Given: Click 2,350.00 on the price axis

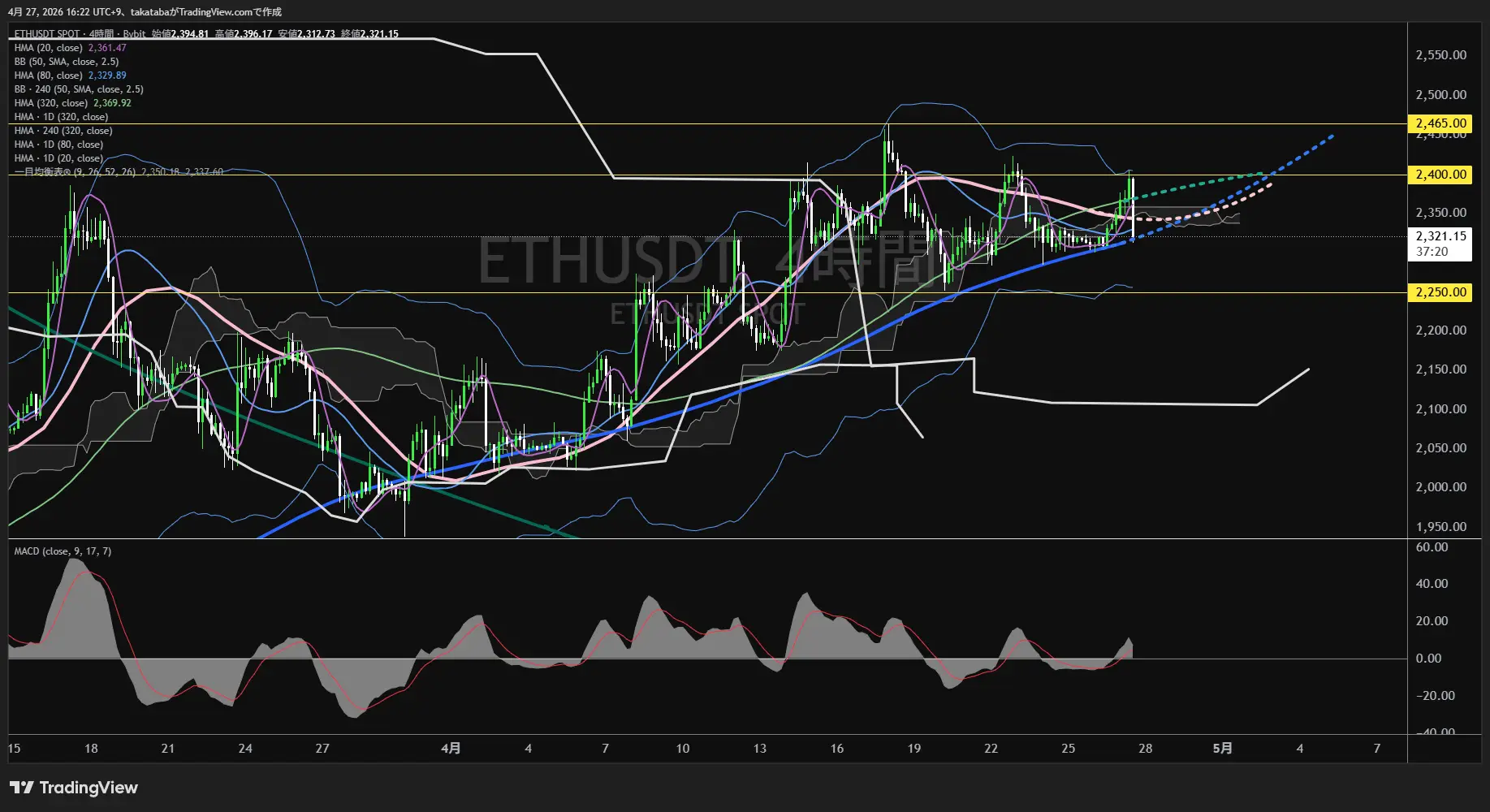Looking at the screenshot, I should 1440,213.
